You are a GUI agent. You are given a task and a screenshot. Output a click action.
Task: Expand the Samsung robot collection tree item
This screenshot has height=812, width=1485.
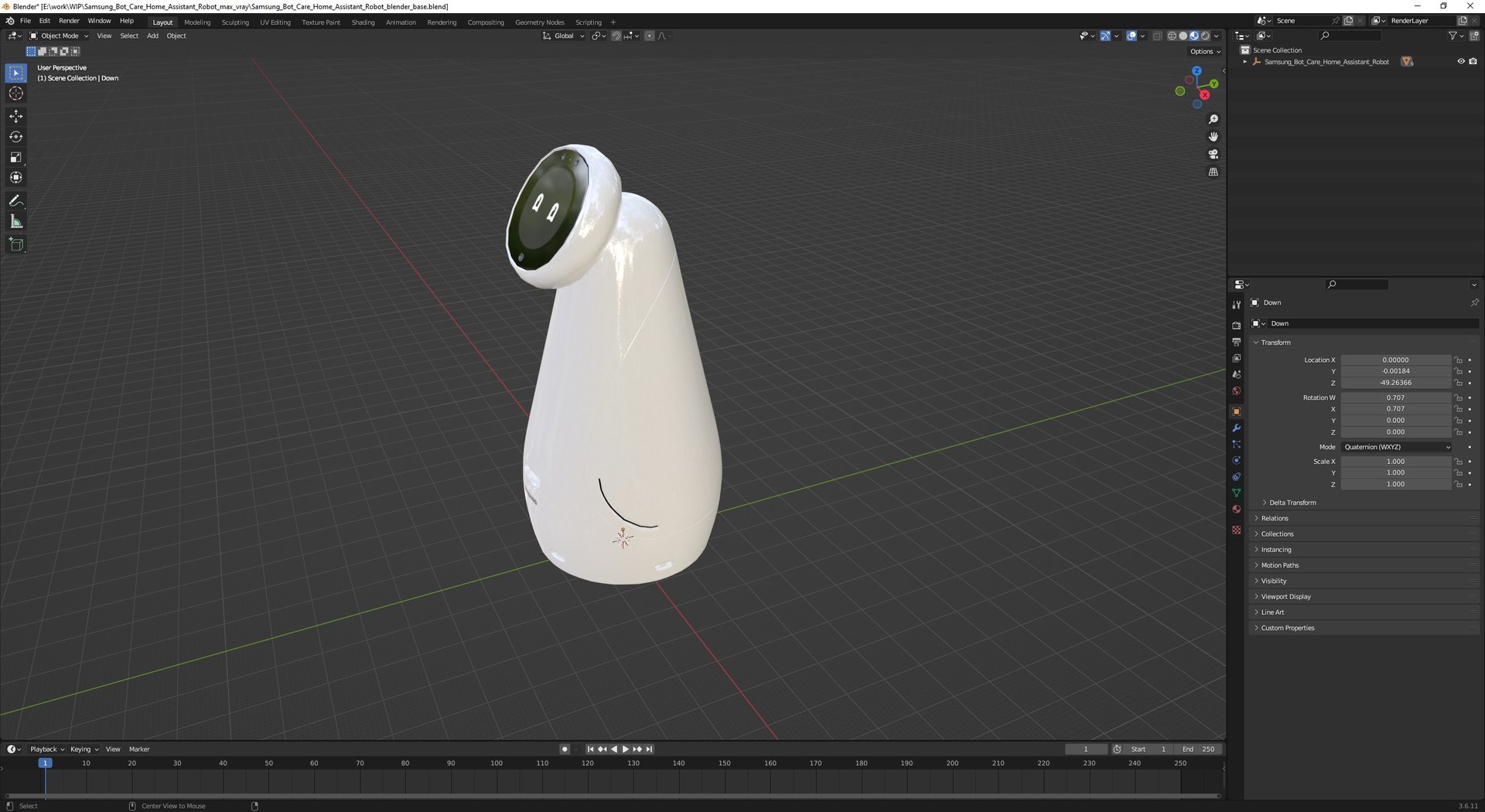(1244, 62)
